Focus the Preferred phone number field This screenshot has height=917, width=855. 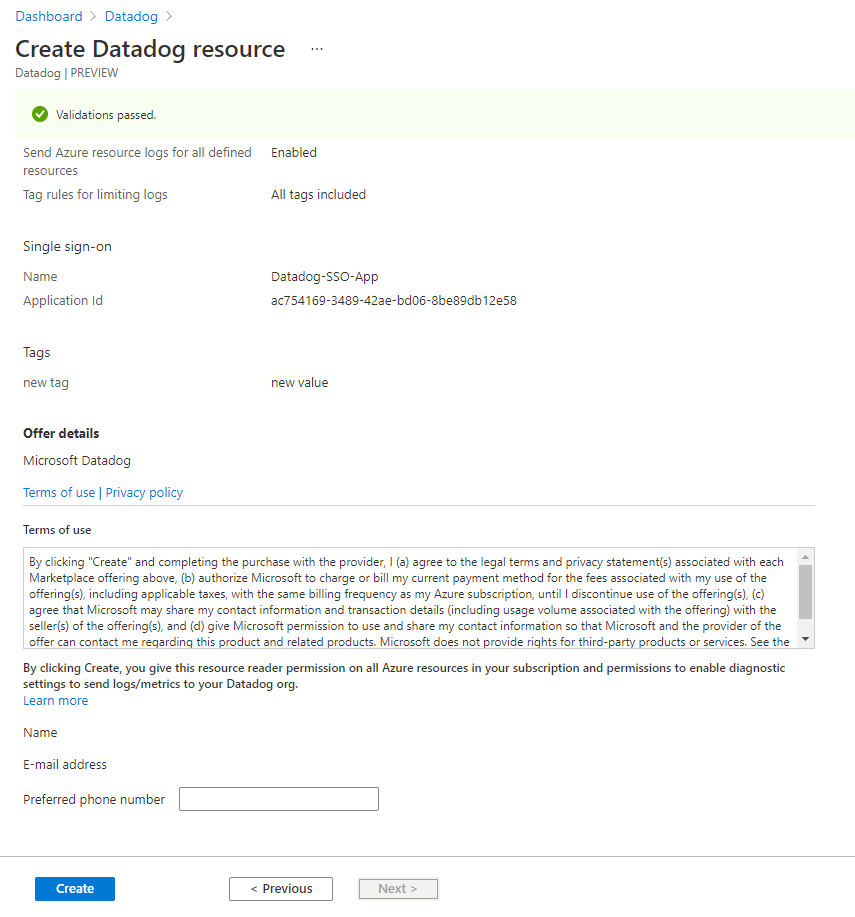click(278, 799)
